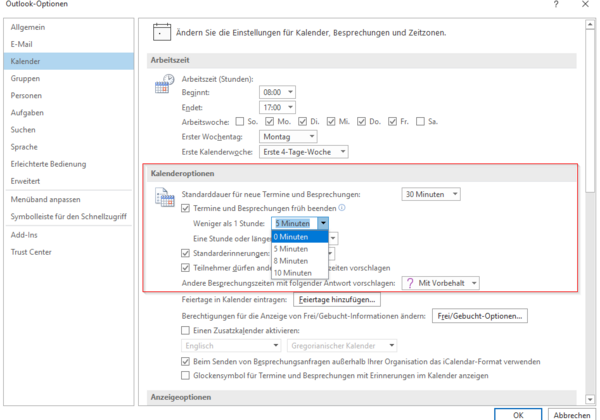Image resolution: width=600 pixels, height=420 pixels.
Task: Select 0 Minuten from the list
Action: tap(300, 237)
